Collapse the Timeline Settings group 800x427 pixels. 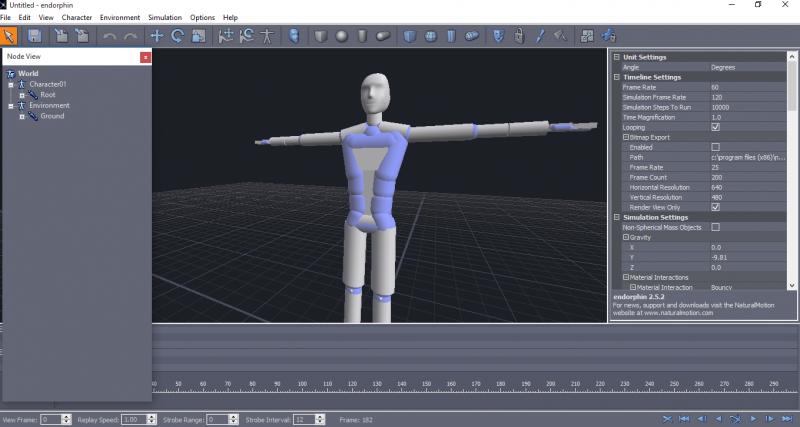(616, 77)
